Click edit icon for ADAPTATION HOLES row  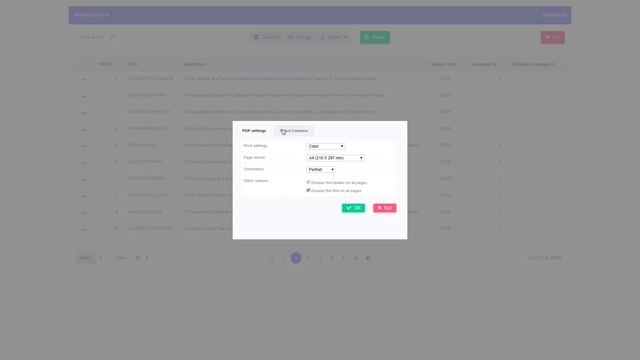pos(84,112)
